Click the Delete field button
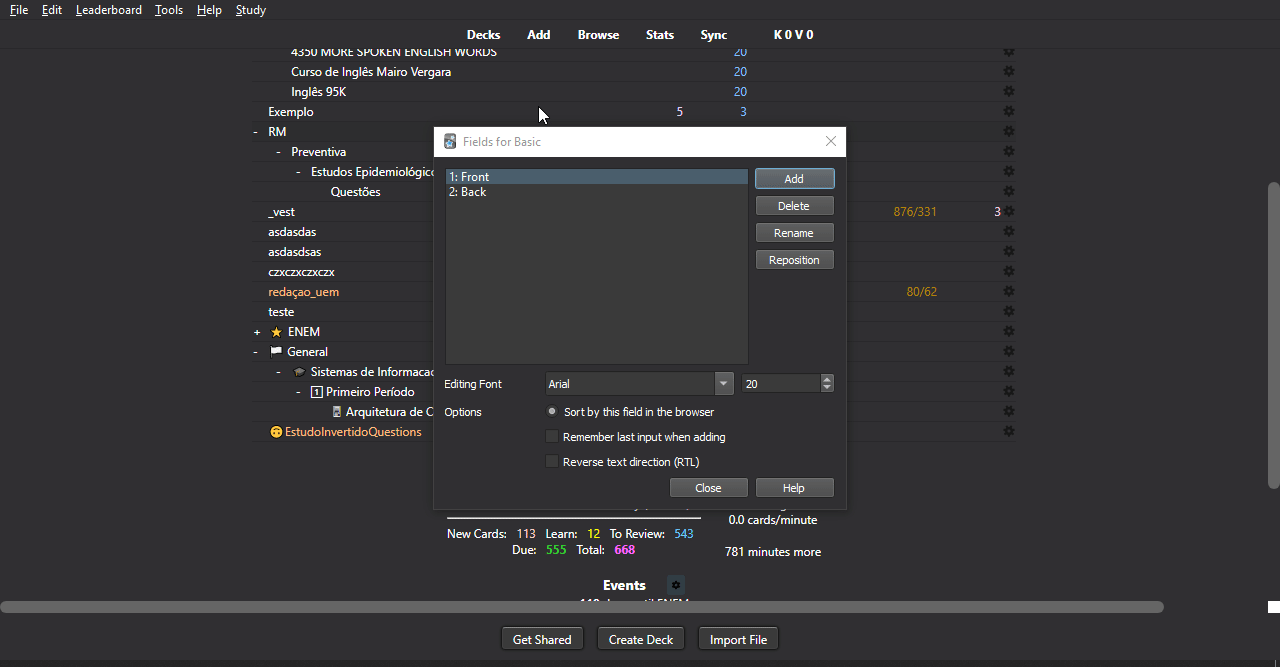The image size is (1280, 667). pyautogui.click(x=794, y=206)
